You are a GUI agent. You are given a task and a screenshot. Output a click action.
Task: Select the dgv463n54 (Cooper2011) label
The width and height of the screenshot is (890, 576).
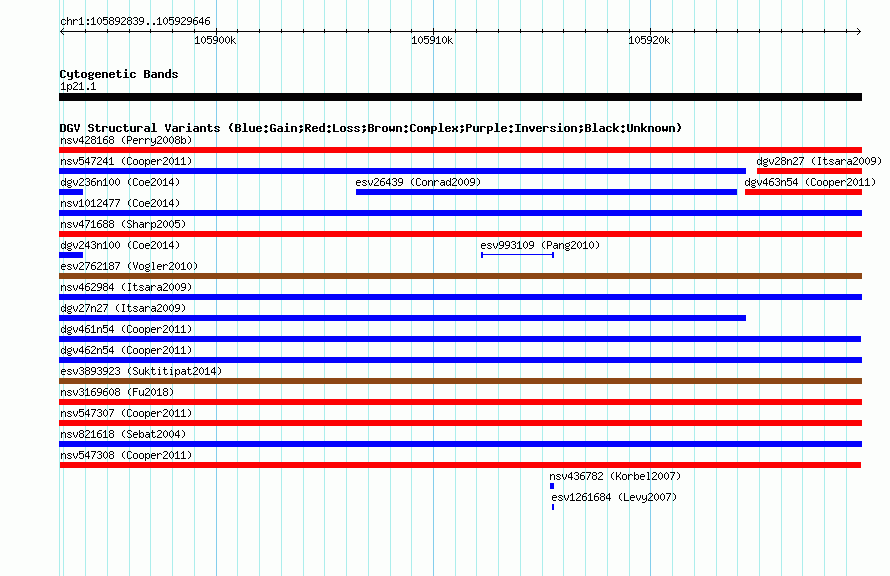810,182
